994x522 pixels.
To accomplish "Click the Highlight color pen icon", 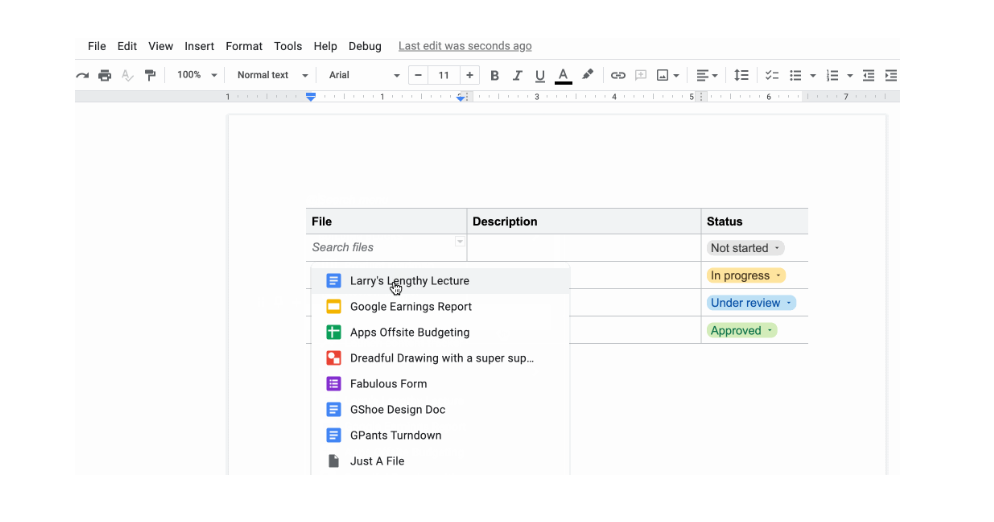I will (x=588, y=75).
